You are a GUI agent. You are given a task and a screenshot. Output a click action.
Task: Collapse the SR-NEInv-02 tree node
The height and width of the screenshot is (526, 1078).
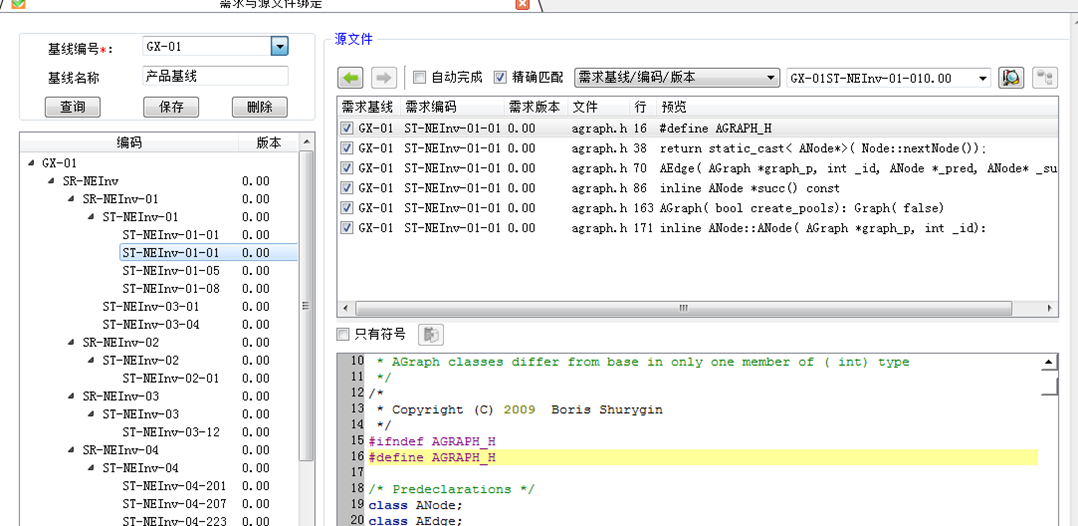72,342
